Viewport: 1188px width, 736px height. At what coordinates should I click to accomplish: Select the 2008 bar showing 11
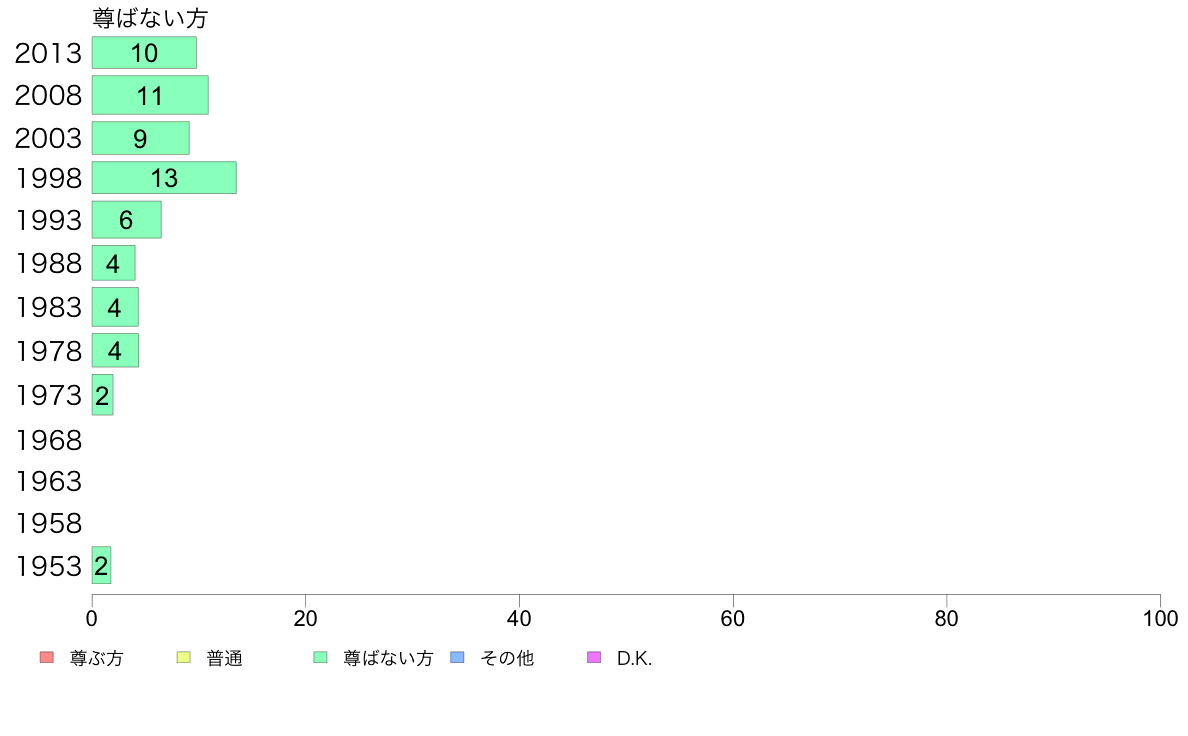point(150,95)
